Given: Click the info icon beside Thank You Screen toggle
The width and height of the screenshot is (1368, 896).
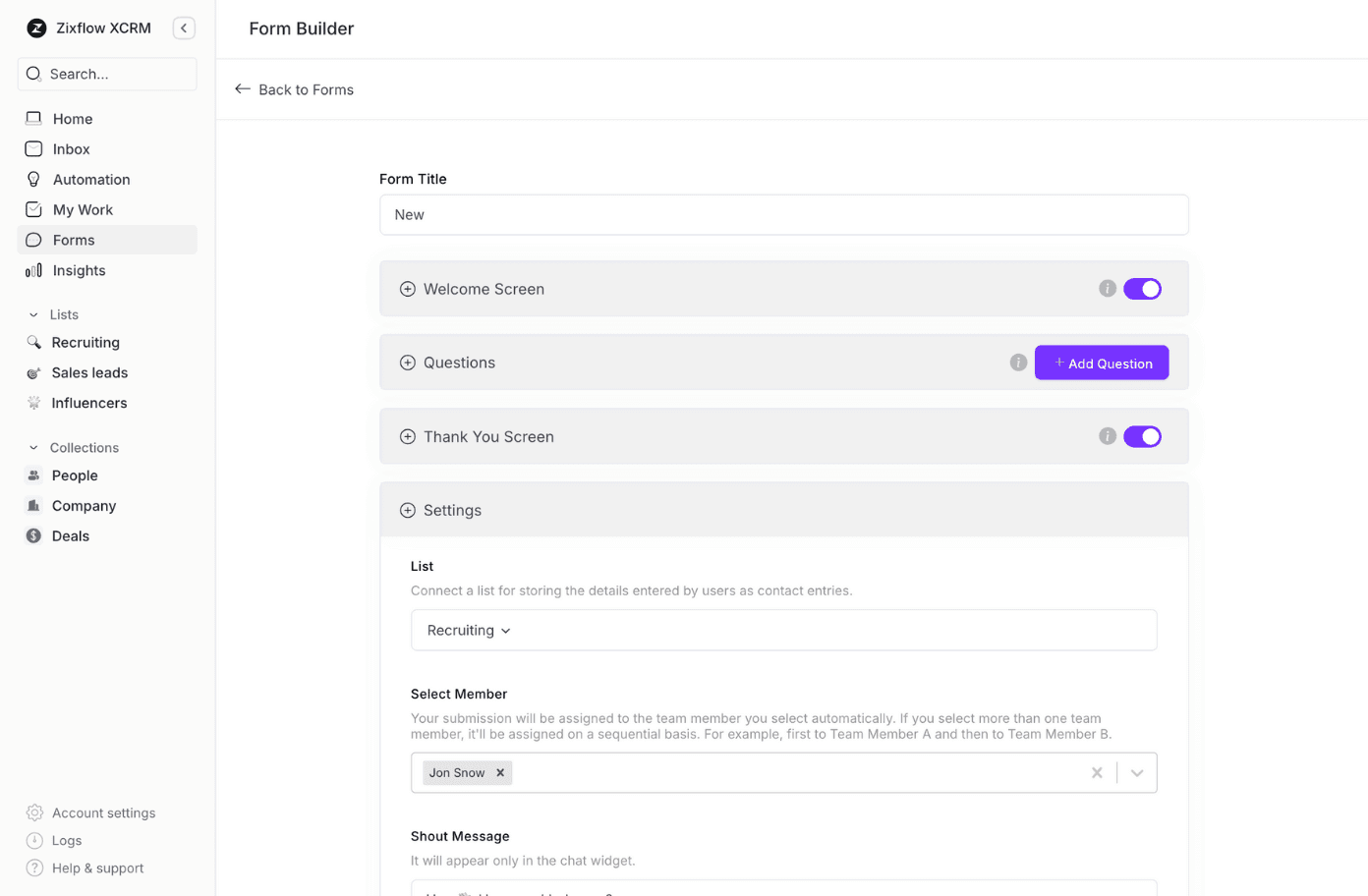Looking at the screenshot, I should point(1108,436).
